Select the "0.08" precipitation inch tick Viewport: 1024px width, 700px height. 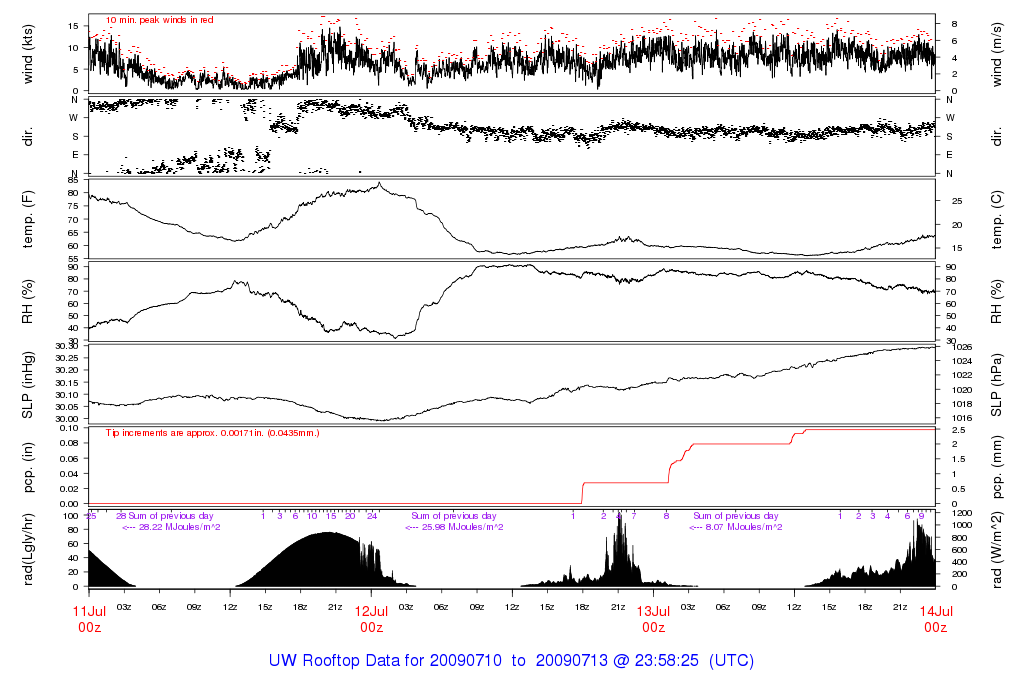click(x=69, y=443)
